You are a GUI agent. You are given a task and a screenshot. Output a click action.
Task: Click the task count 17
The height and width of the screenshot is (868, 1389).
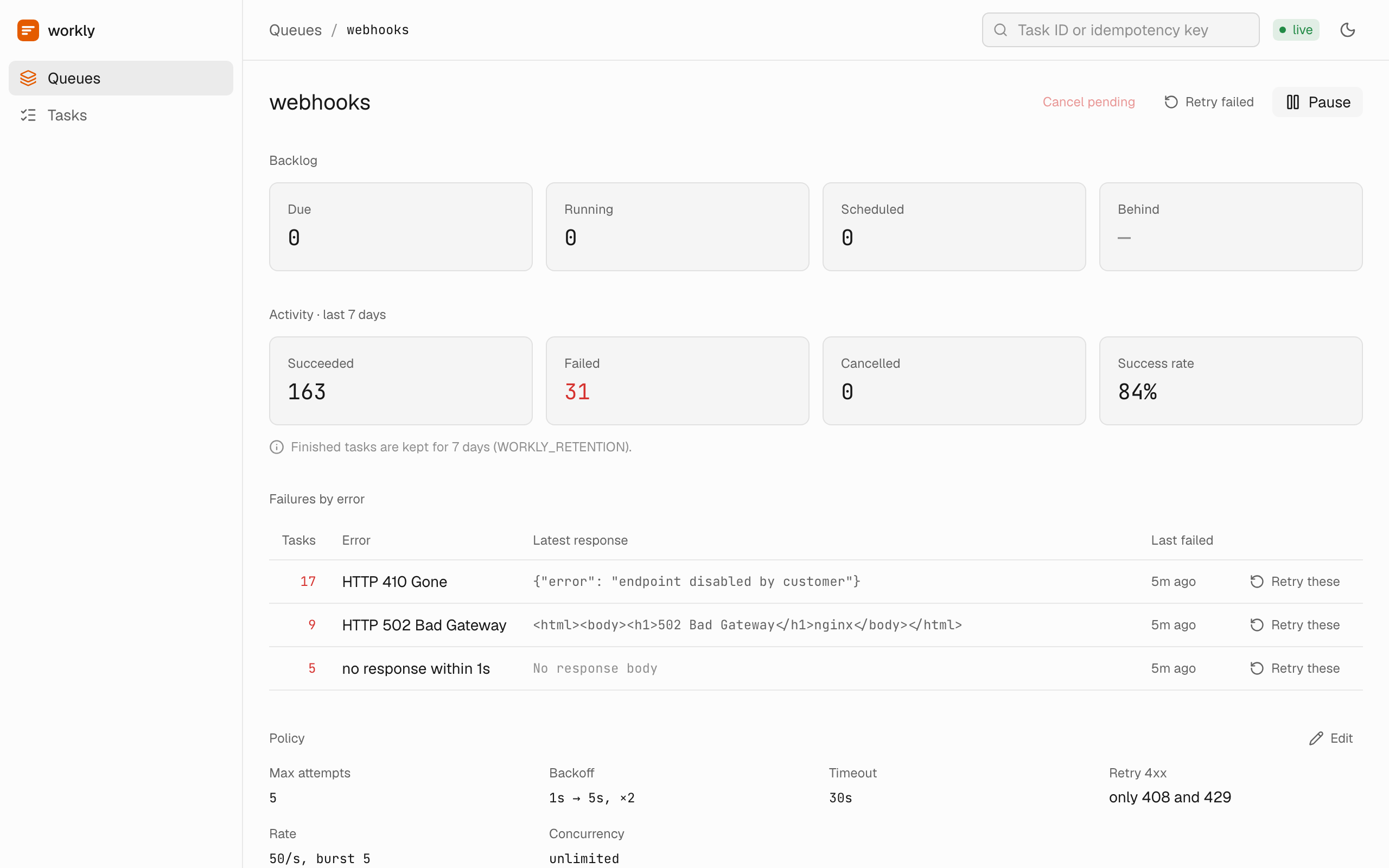pyautogui.click(x=308, y=582)
